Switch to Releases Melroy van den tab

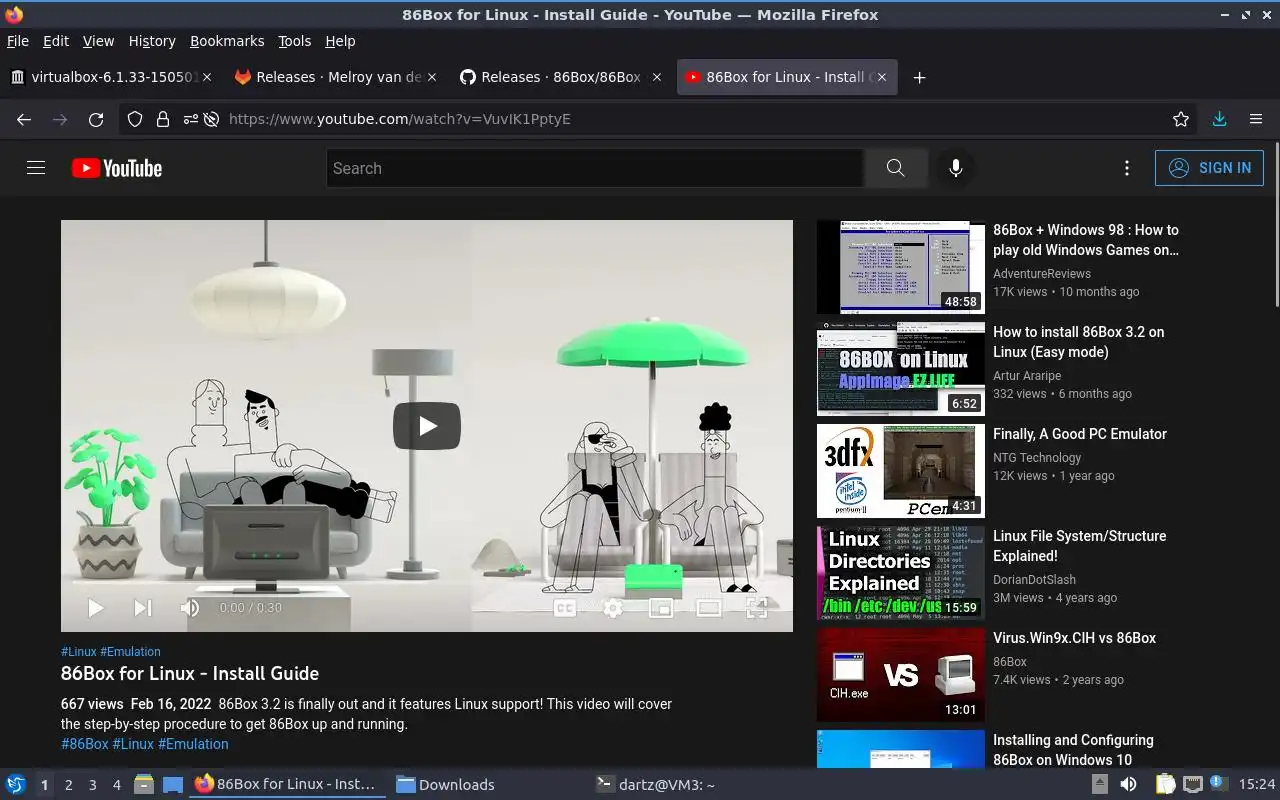(334, 77)
